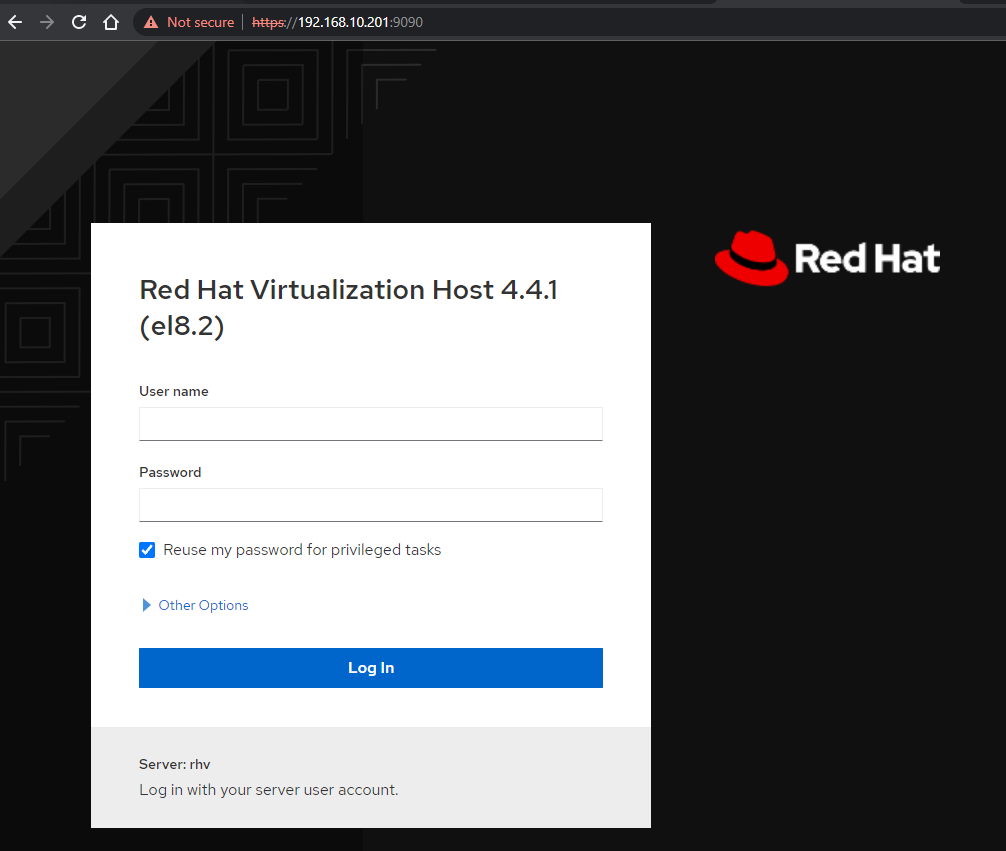Image resolution: width=1006 pixels, height=851 pixels.
Task: Click the red security warning triangle icon
Action: pos(151,22)
